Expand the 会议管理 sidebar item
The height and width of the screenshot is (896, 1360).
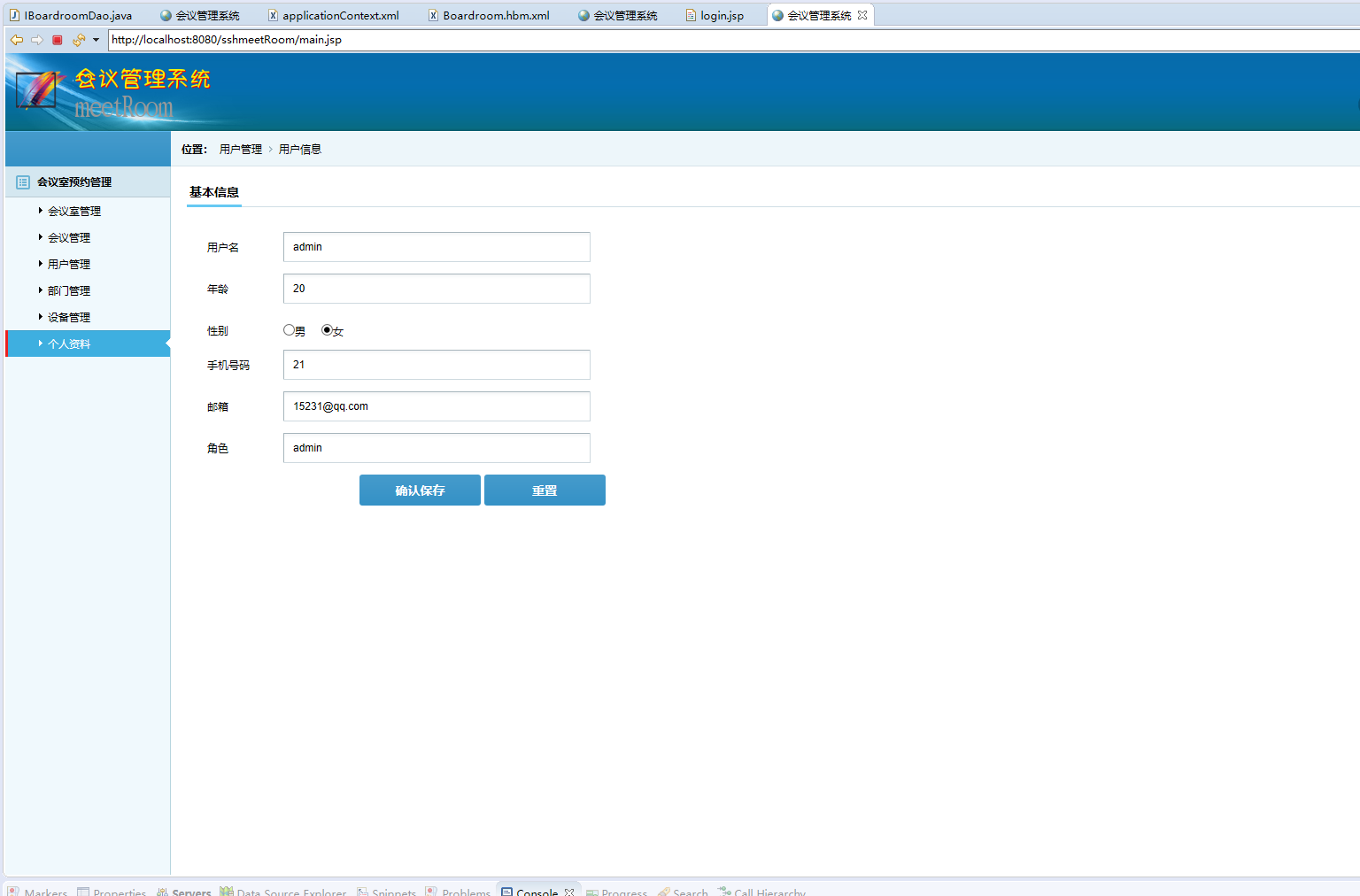coord(69,237)
